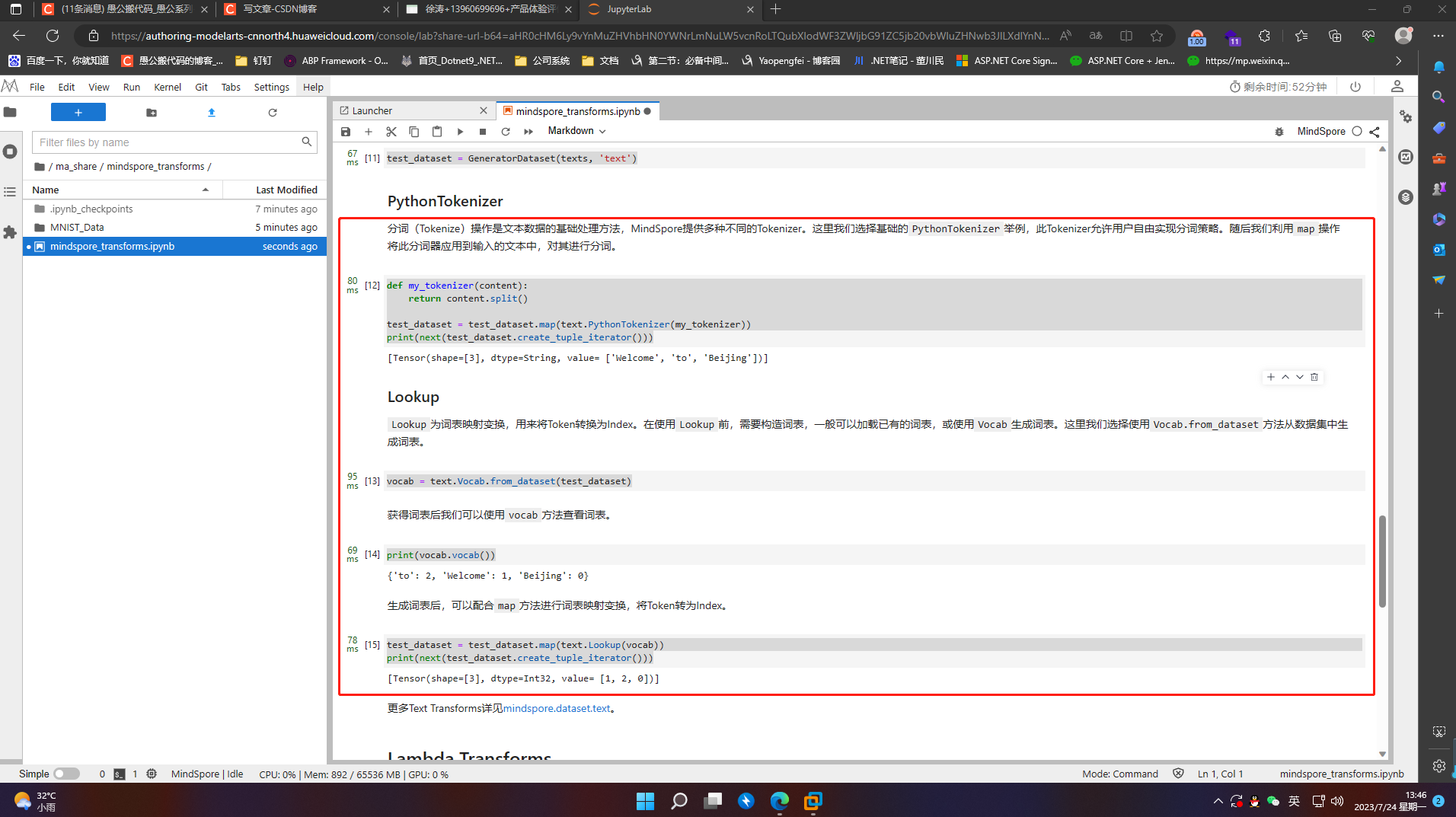Screen dimensions: 1456x817
Task: Sort file list by Name column
Action: click(123, 190)
